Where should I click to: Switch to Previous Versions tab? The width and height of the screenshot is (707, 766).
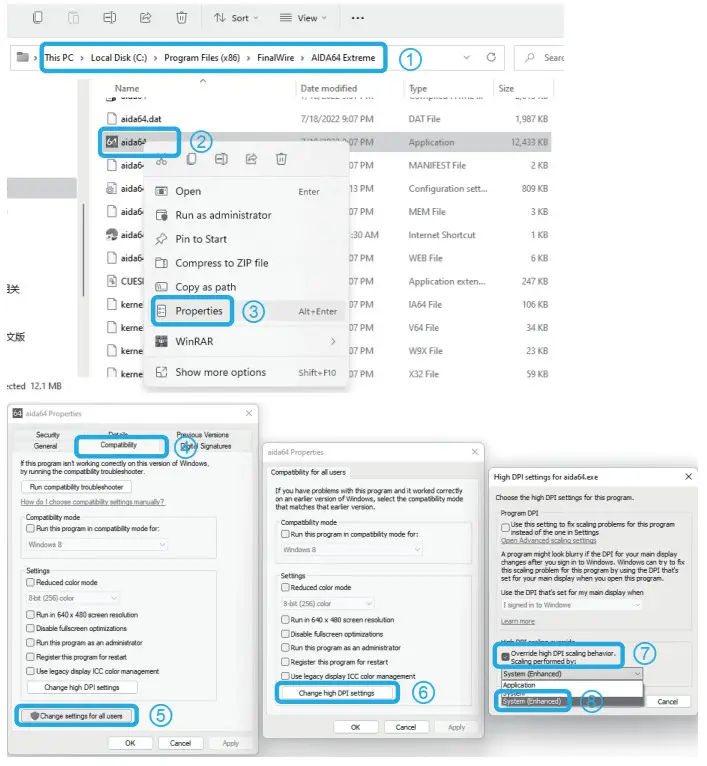(202, 434)
